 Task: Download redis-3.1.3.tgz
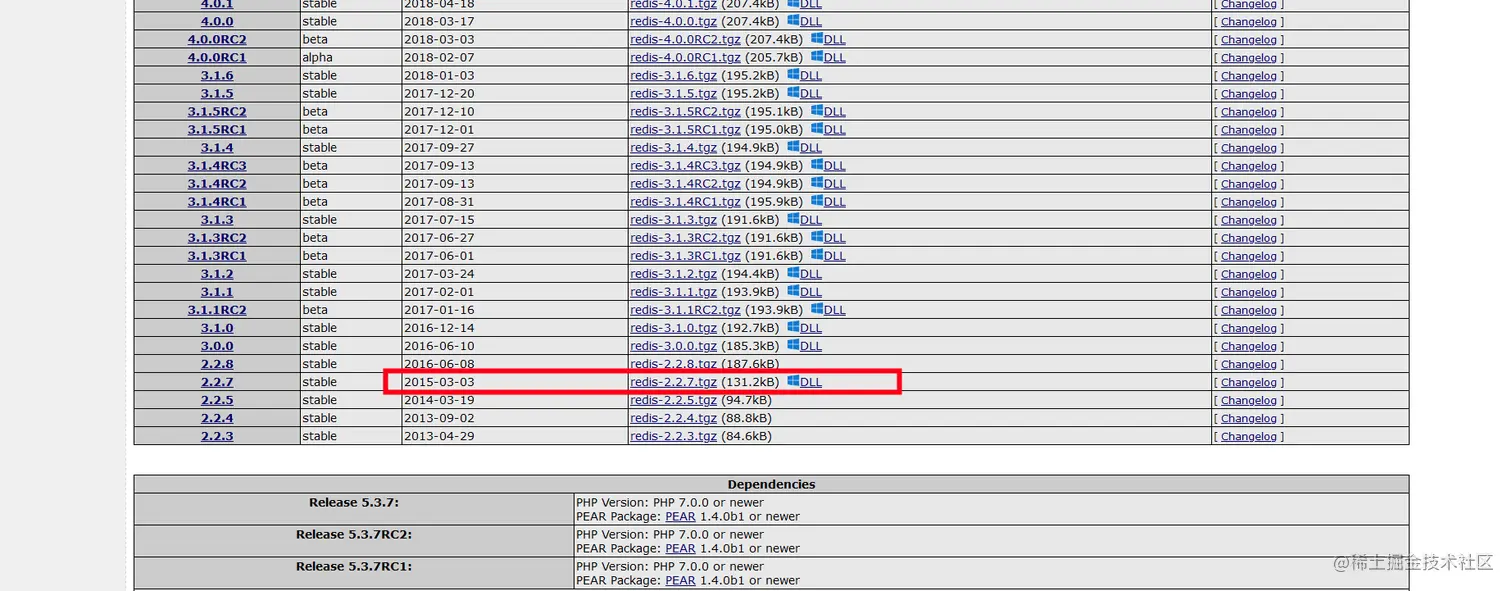pos(673,219)
